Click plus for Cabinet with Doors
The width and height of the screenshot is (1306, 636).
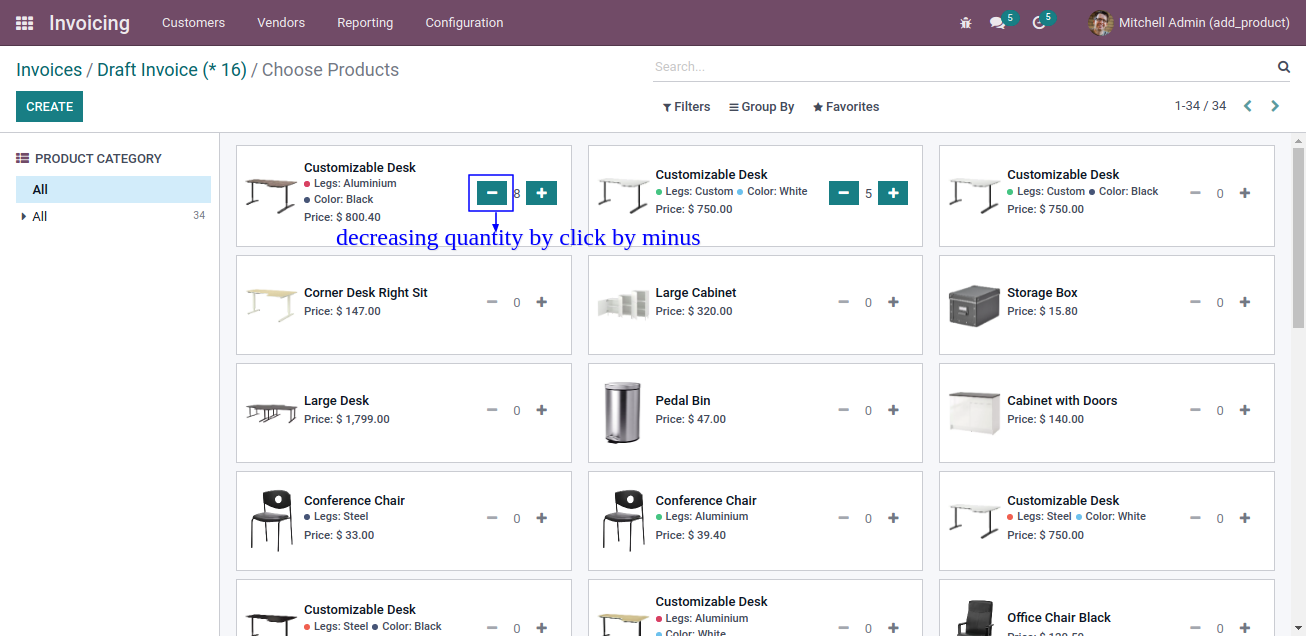coord(1245,410)
